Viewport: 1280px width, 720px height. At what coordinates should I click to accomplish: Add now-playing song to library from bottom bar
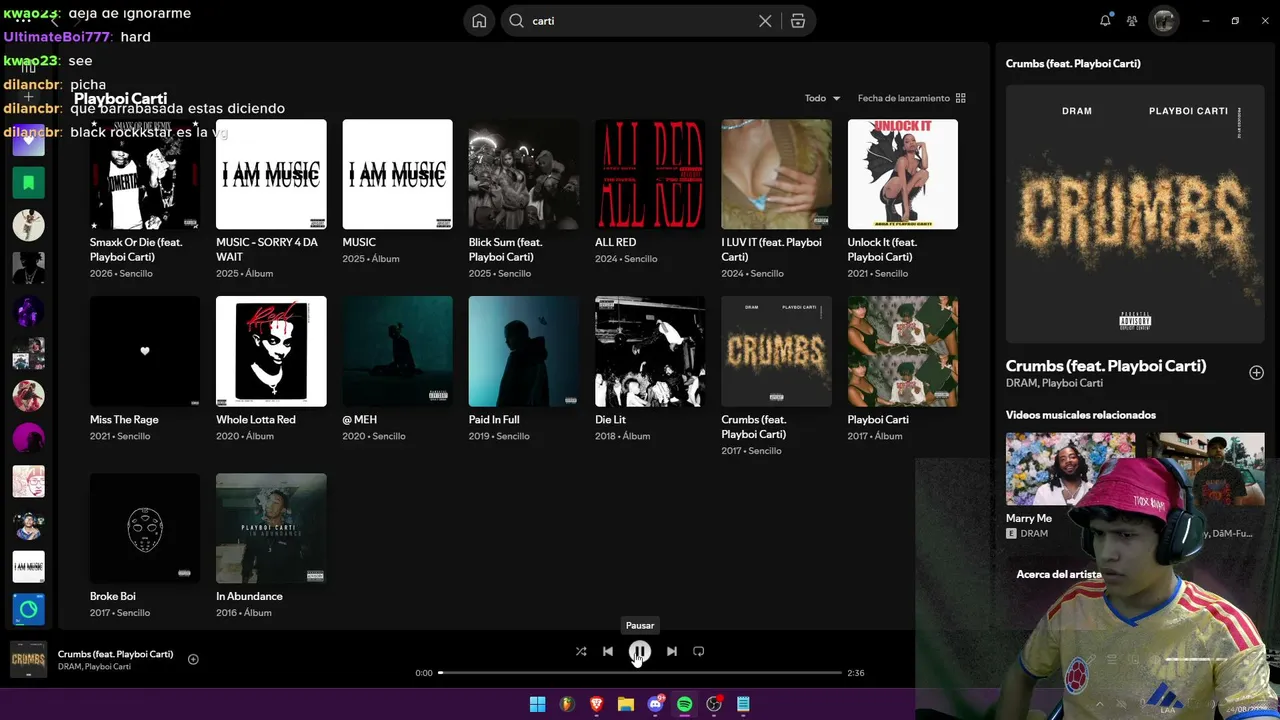pyautogui.click(x=193, y=659)
